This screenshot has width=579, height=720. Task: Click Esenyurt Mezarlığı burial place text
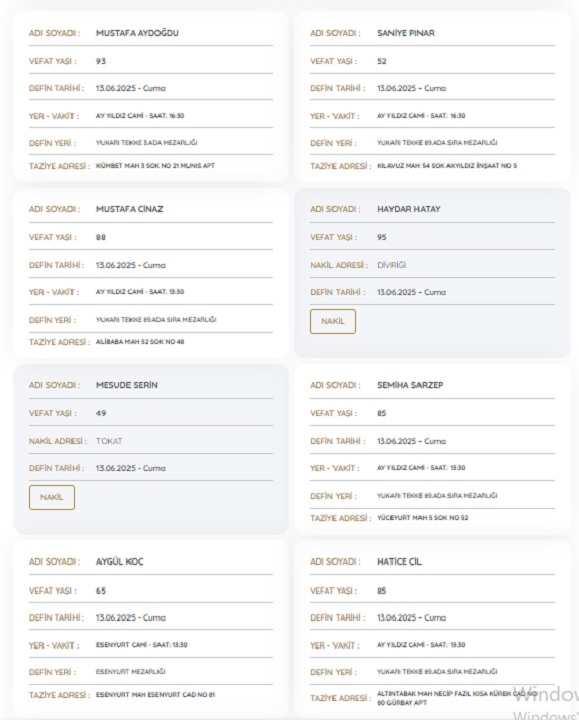[130, 671]
